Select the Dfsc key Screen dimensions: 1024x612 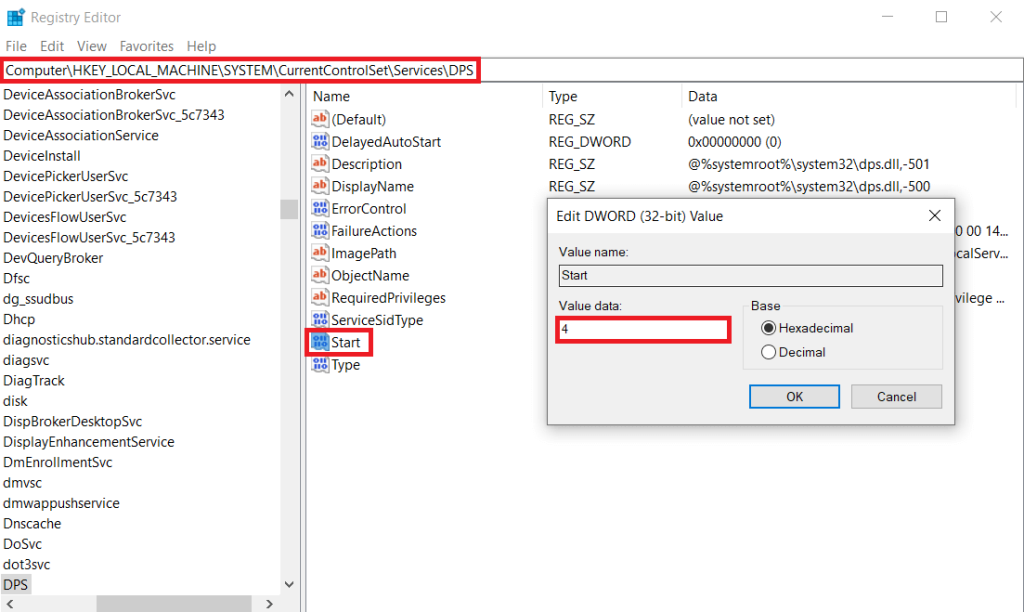pyautogui.click(x=16, y=278)
